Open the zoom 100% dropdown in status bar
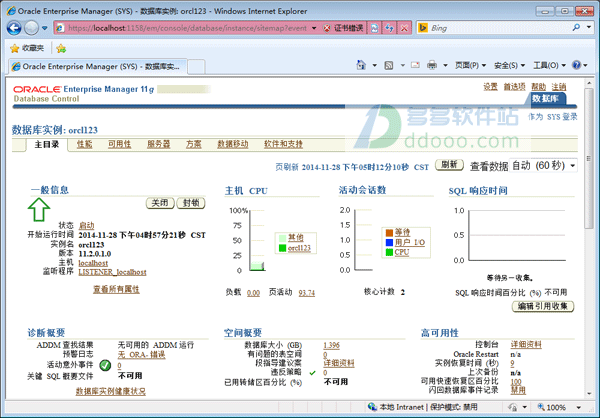Image resolution: width=600 pixels, height=418 pixels. pos(579,407)
